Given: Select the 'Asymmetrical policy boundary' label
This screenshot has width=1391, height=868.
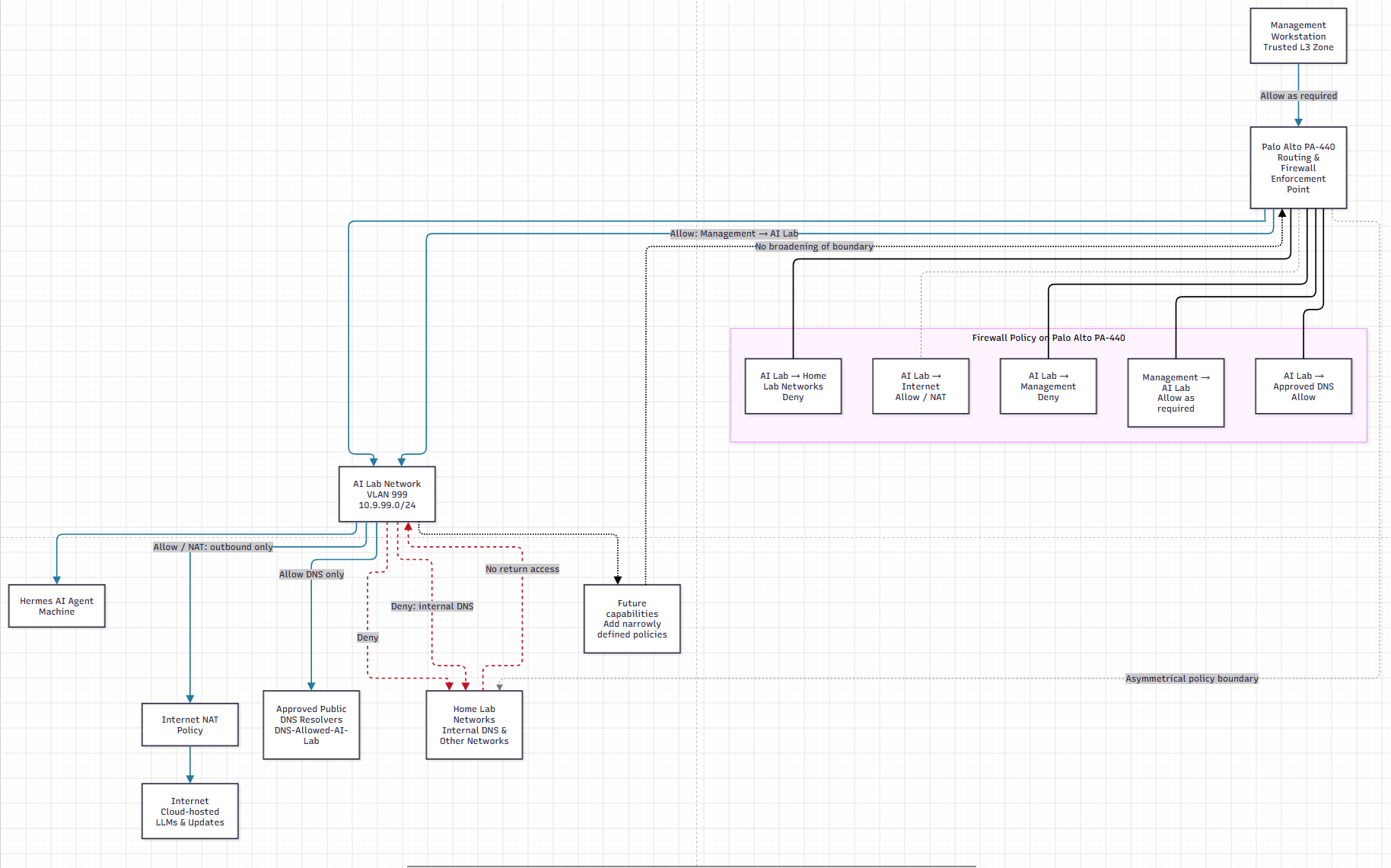Looking at the screenshot, I should 1192,679.
